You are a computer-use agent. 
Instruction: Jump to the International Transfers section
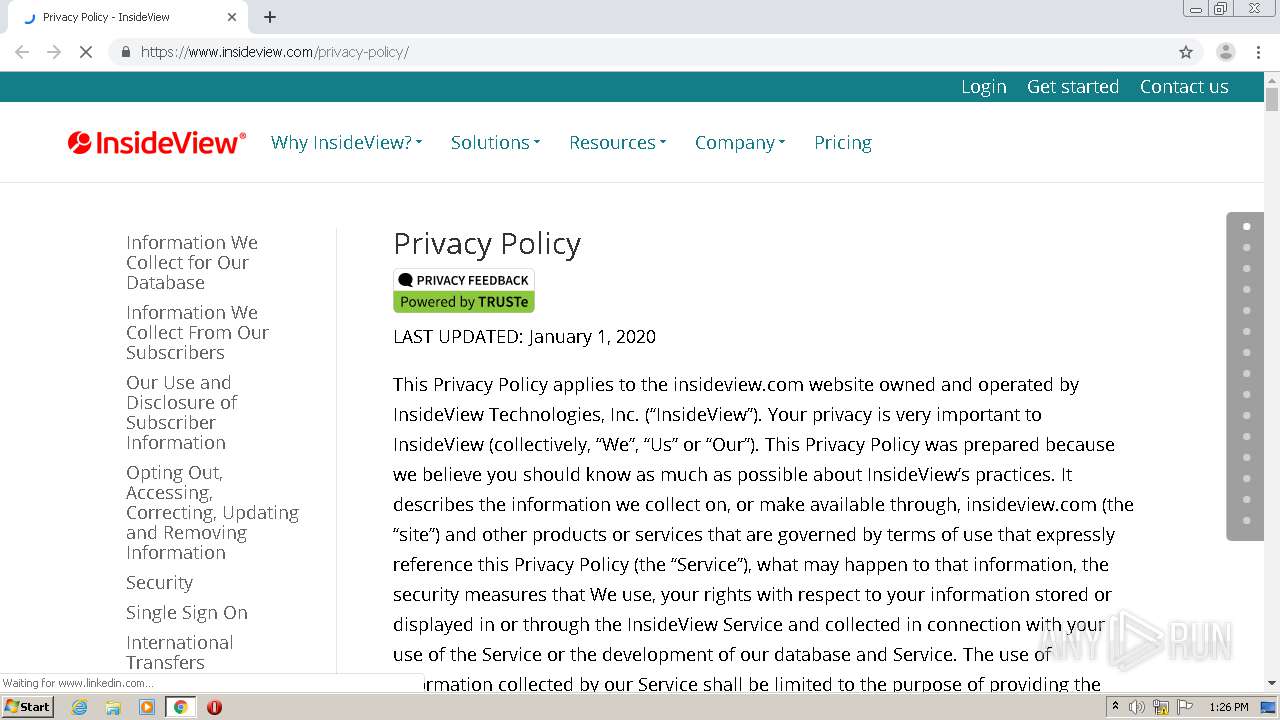point(180,653)
